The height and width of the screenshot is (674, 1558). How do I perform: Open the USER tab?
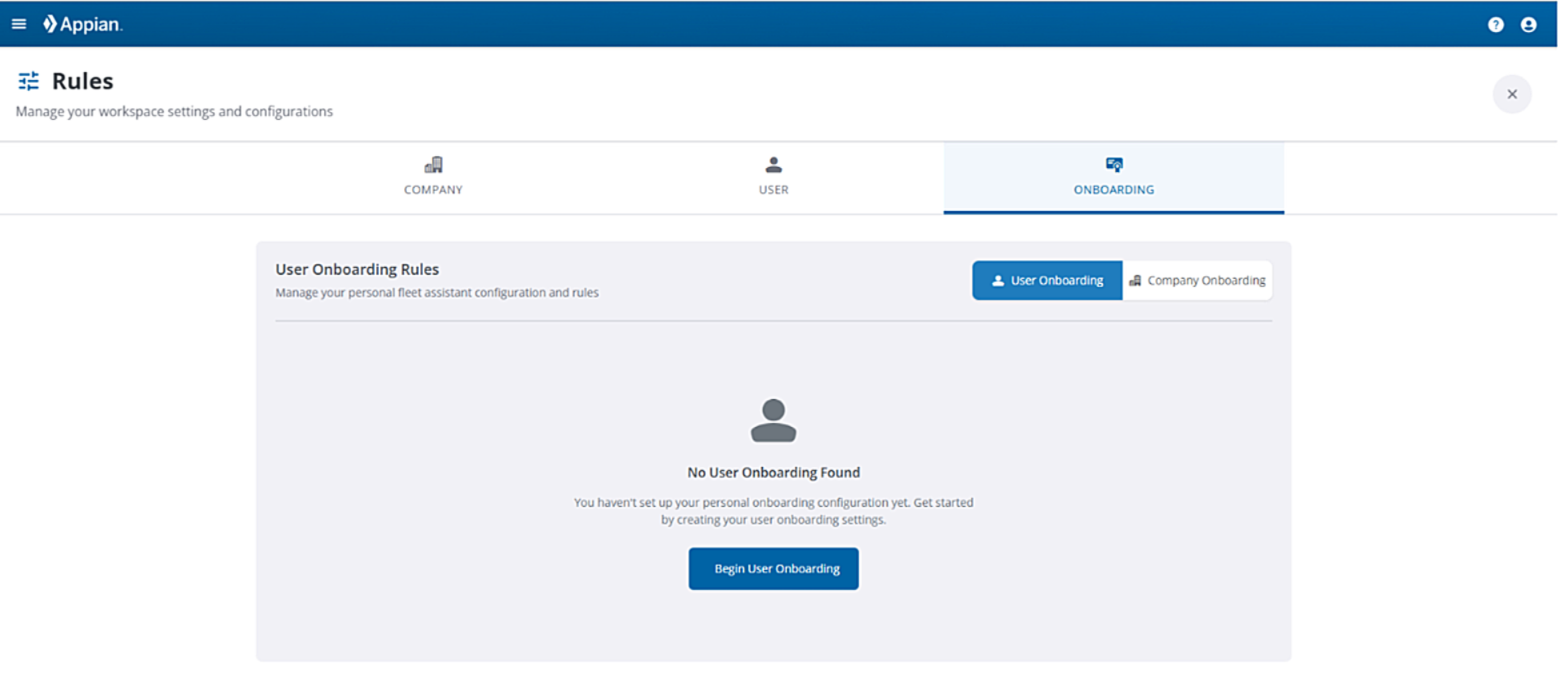coord(772,189)
